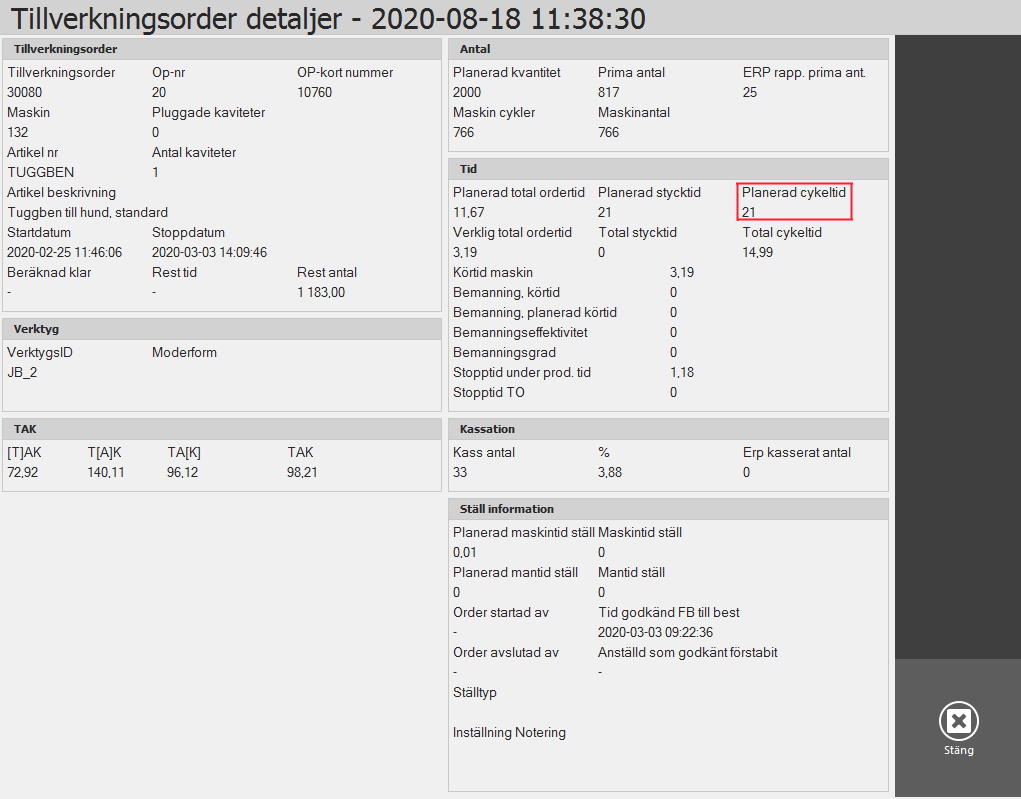Click ERP rapp. prima ant. value 25
The width and height of the screenshot is (1021, 799).
[749, 92]
